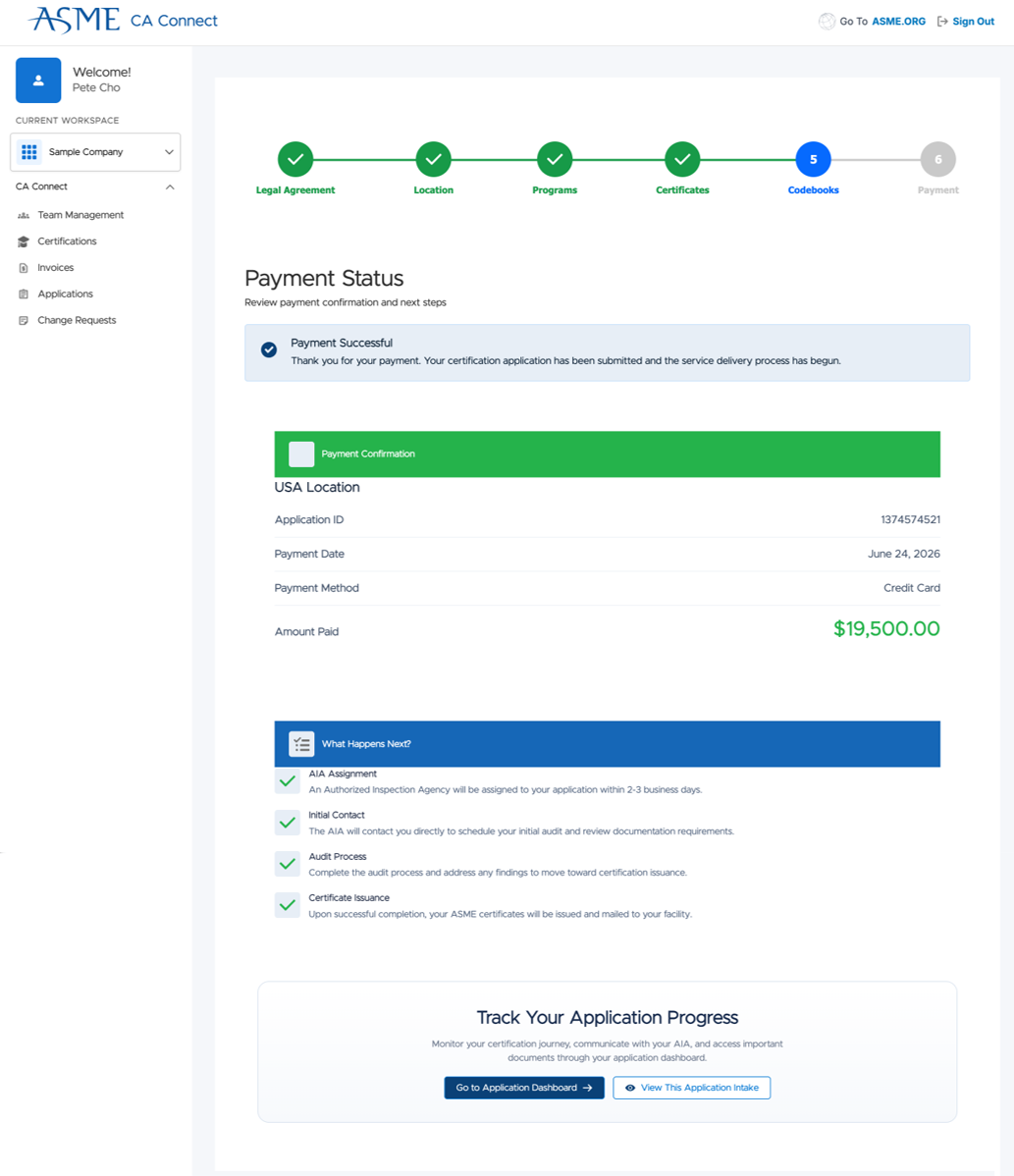
Task: Open Certifications menu item
Action: click(x=67, y=241)
